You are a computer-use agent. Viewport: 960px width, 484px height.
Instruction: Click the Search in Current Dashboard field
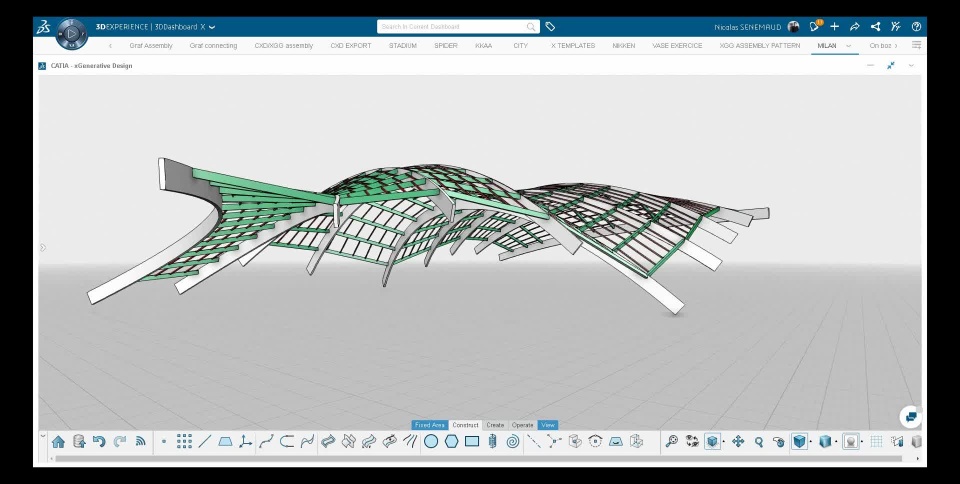(x=452, y=27)
